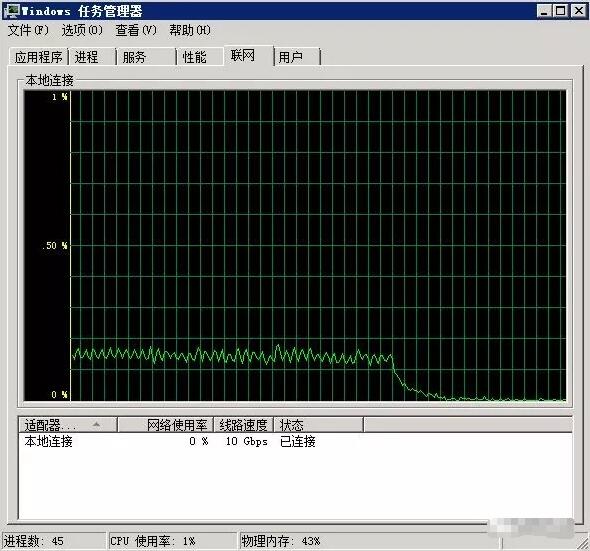This screenshot has height=551, width=590.
Task: Open the 查看(V) menu
Action: [136, 30]
